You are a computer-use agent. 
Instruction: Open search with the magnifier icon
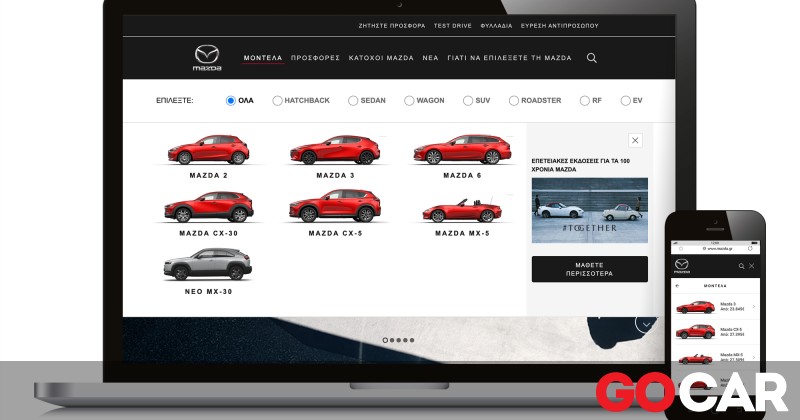coord(591,58)
